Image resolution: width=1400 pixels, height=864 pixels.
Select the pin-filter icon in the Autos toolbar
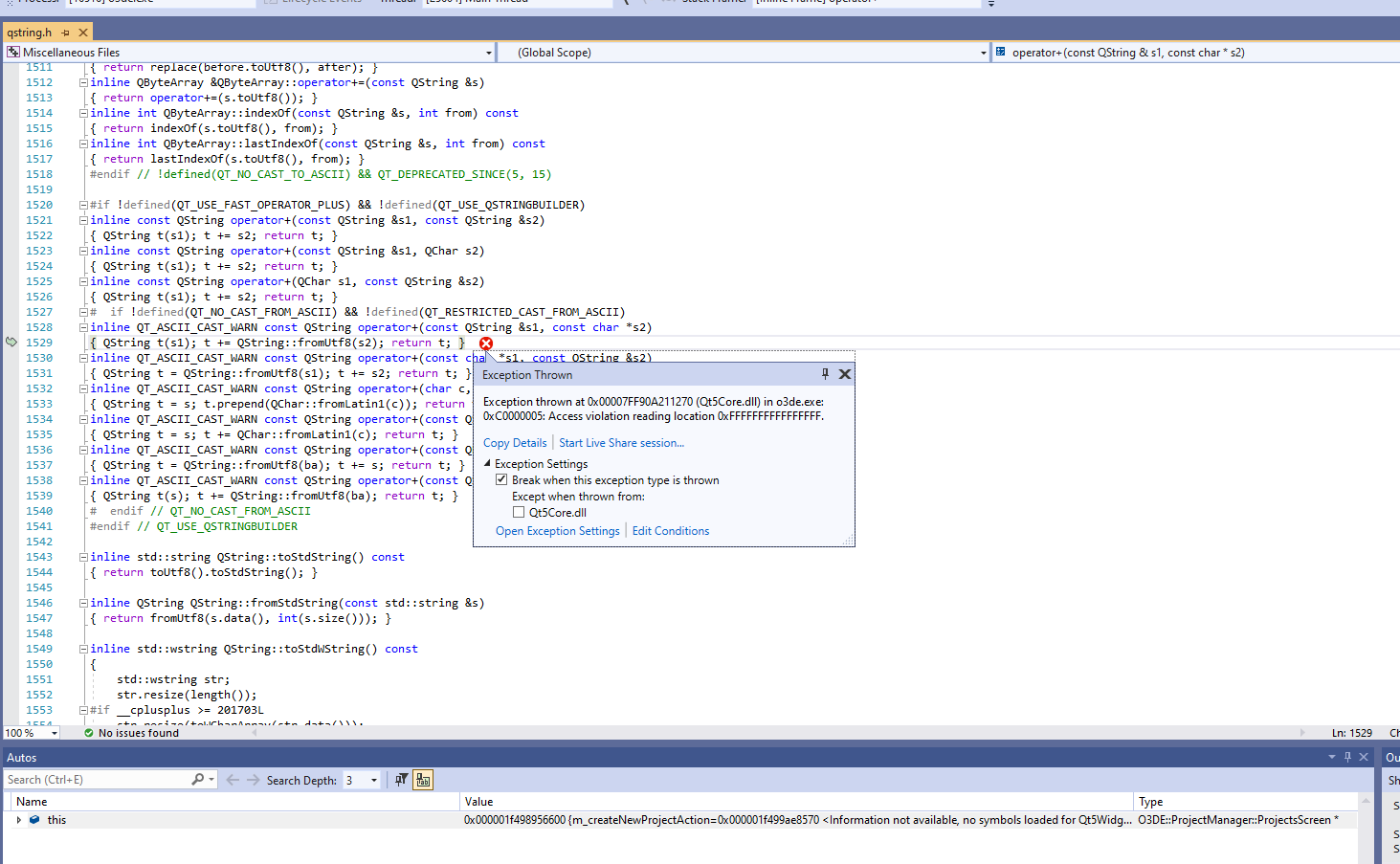point(400,779)
